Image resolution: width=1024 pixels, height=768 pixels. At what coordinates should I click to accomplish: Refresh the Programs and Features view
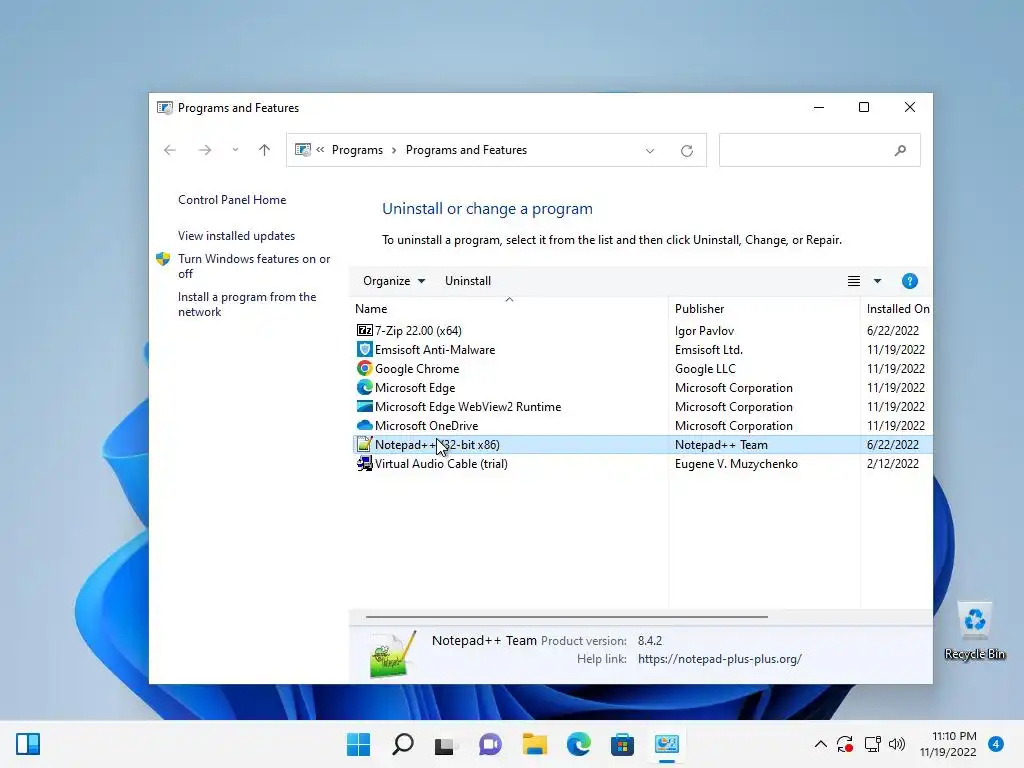click(x=686, y=151)
